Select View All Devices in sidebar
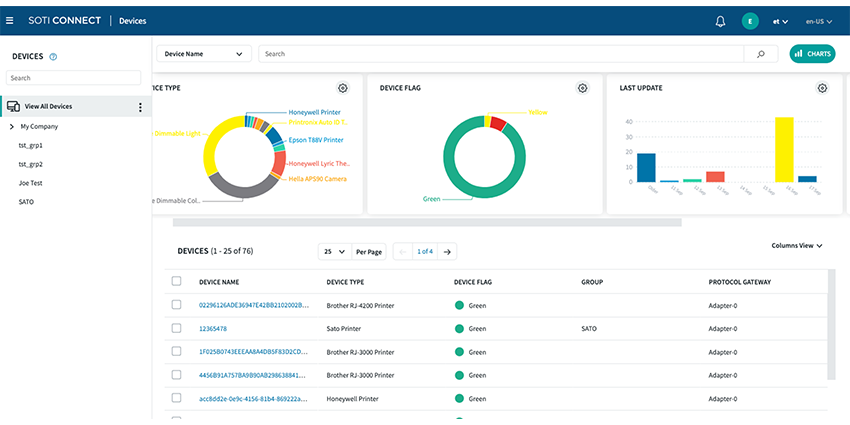The height and width of the screenshot is (425, 850). tap(76, 107)
